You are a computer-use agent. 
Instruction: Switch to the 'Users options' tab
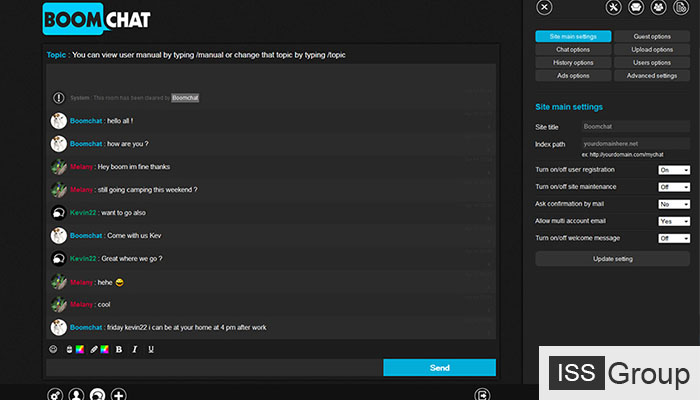pos(652,62)
